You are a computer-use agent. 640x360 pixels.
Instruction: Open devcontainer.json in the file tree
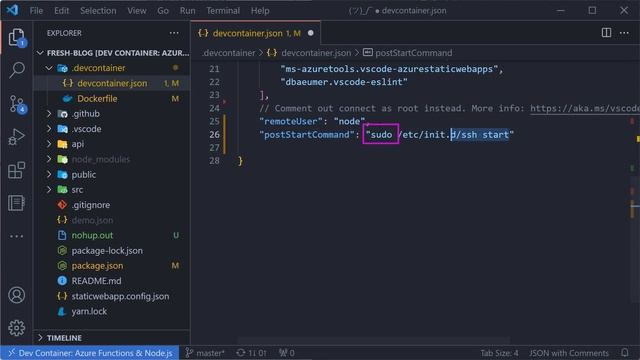(x=111, y=83)
